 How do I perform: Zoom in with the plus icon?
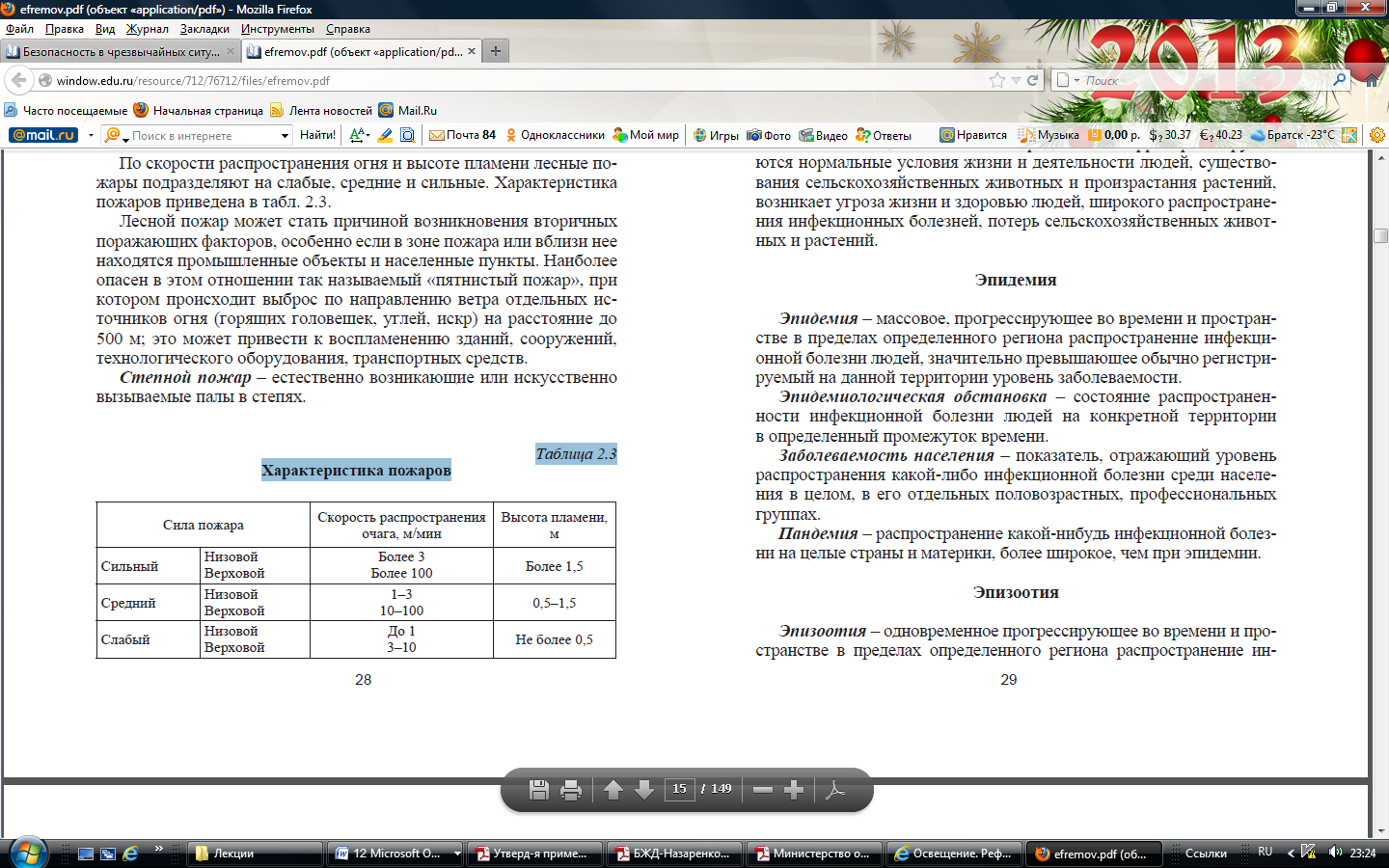tap(794, 790)
